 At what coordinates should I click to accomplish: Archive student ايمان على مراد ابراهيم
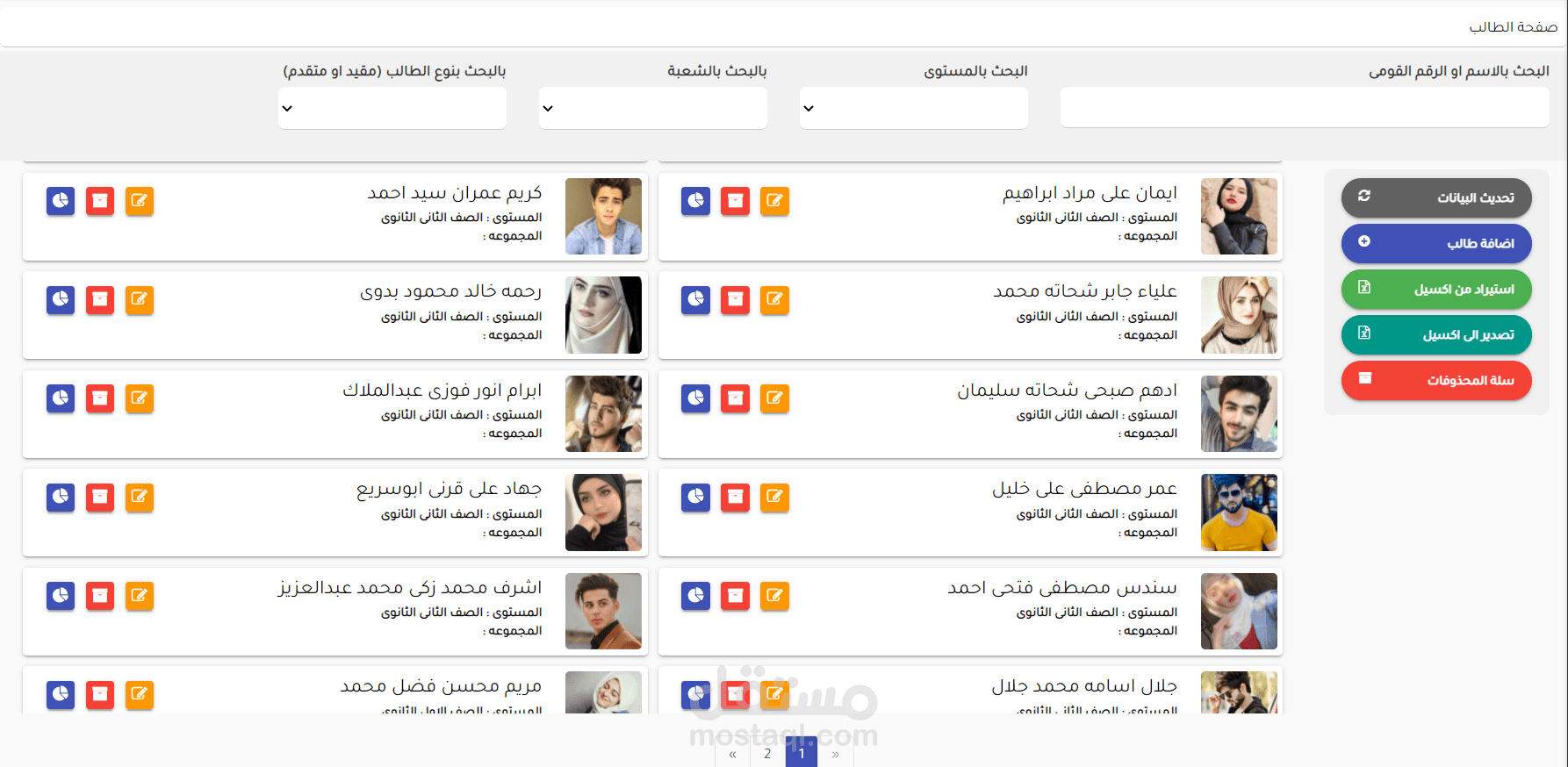coord(735,201)
